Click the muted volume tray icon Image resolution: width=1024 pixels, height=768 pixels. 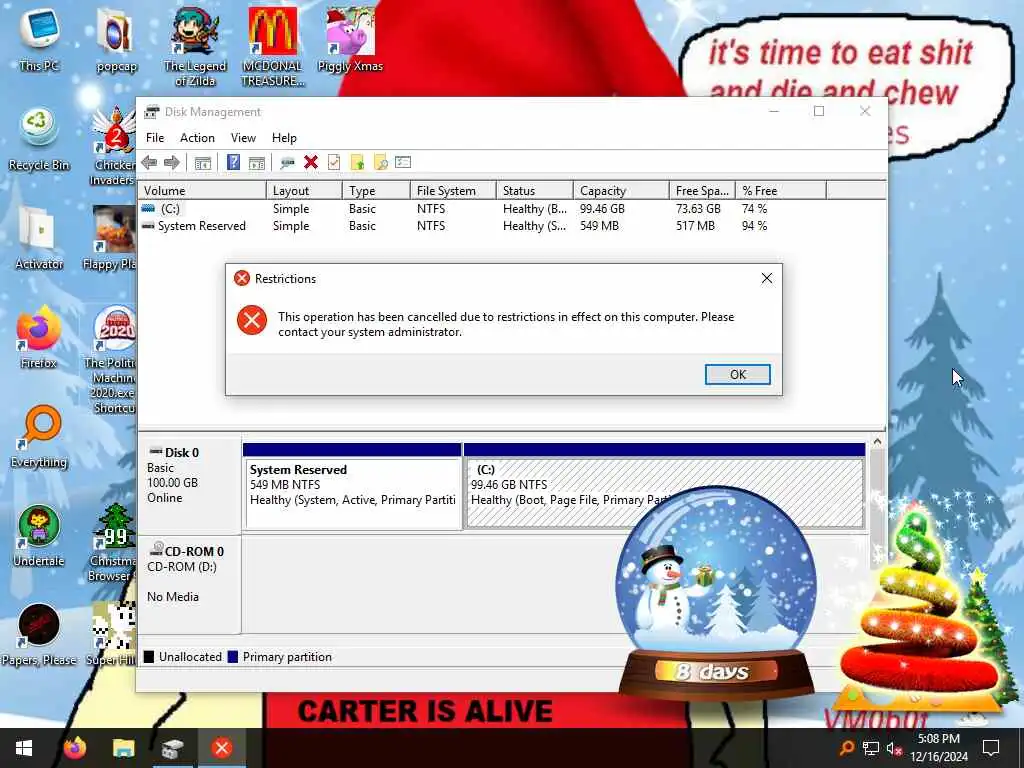pos(893,748)
